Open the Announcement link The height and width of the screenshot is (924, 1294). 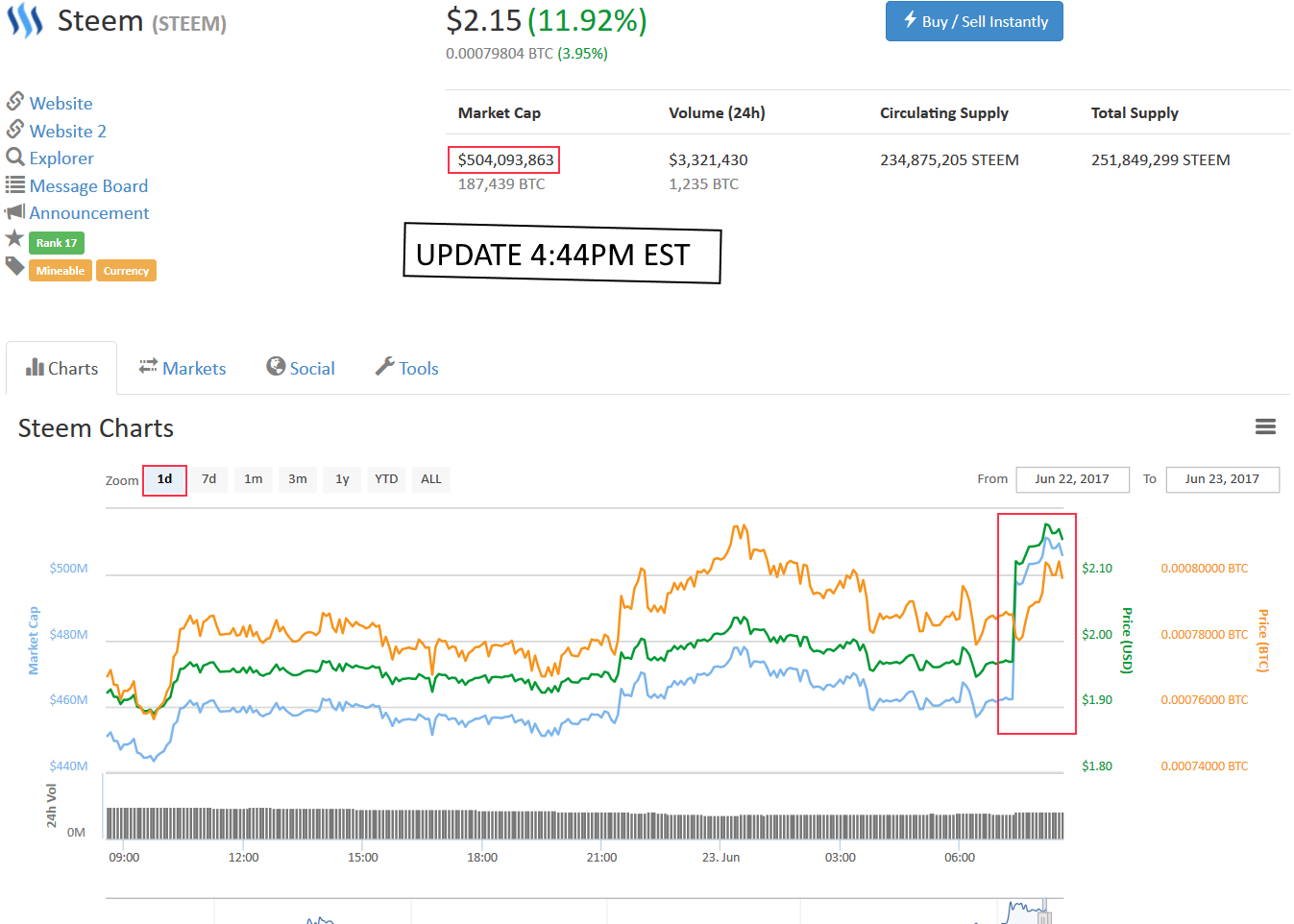pyautogui.click(x=89, y=212)
